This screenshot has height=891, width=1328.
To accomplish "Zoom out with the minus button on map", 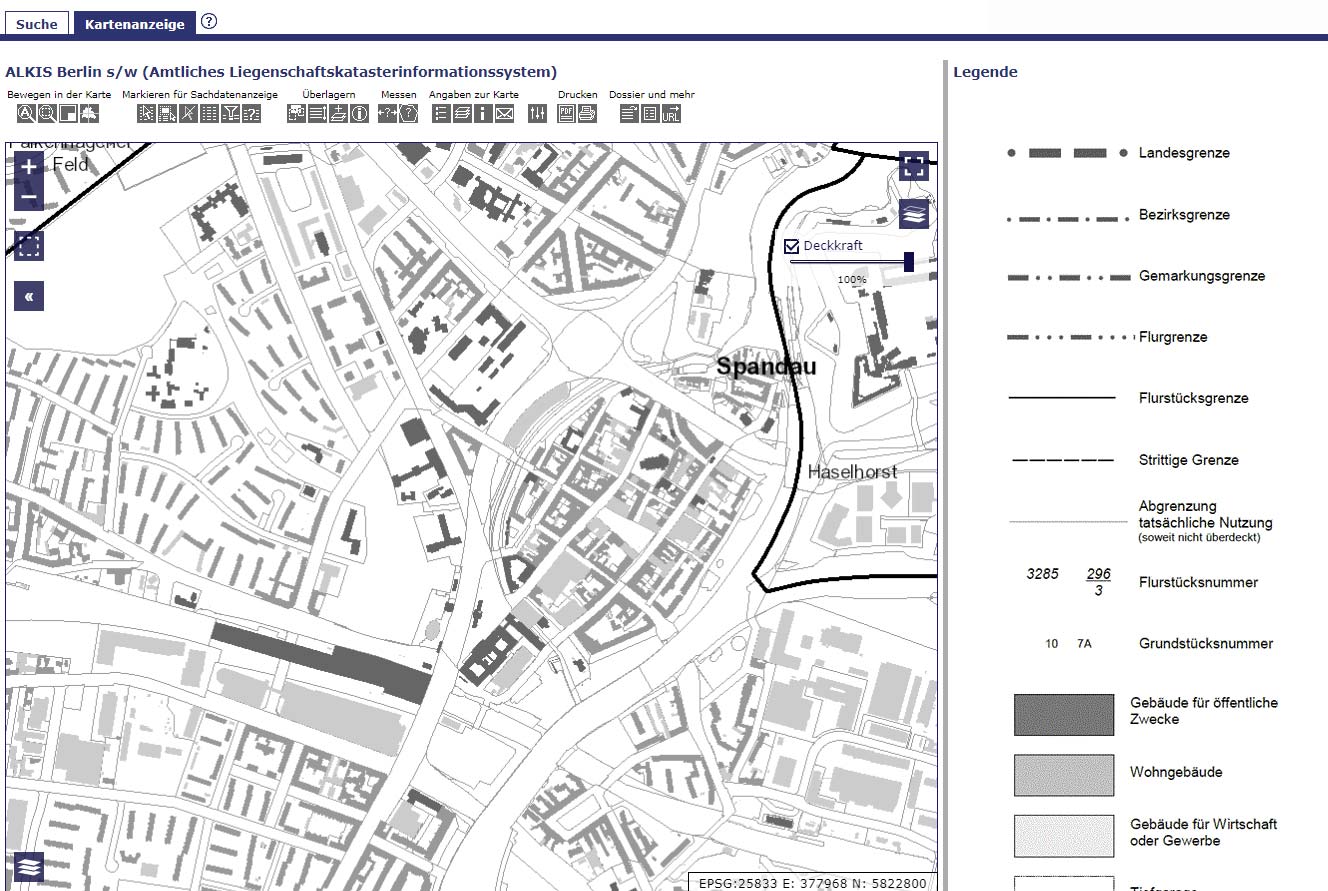I will point(29,197).
